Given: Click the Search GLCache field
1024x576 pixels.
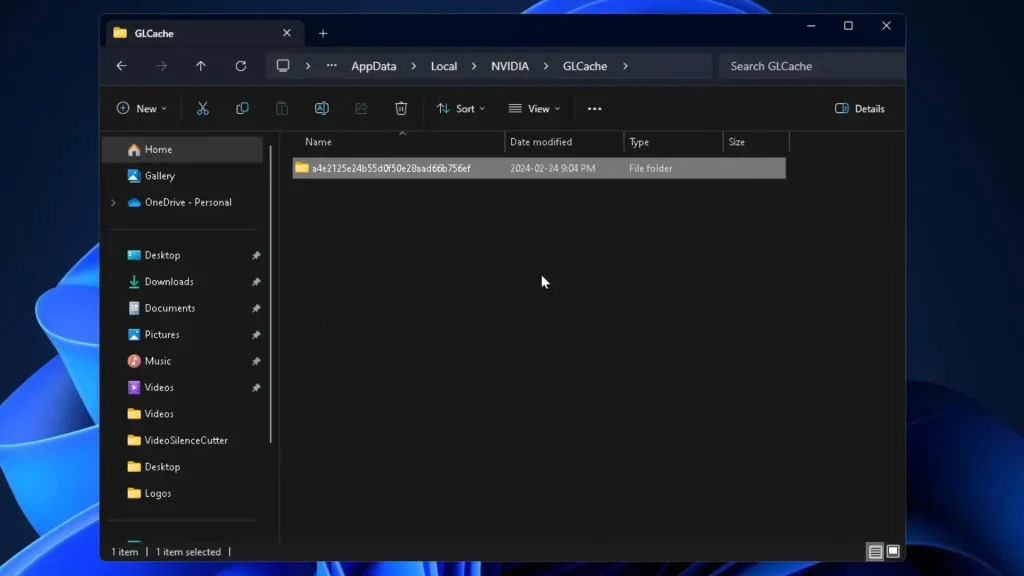Looking at the screenshot, I should pos(811,66).
